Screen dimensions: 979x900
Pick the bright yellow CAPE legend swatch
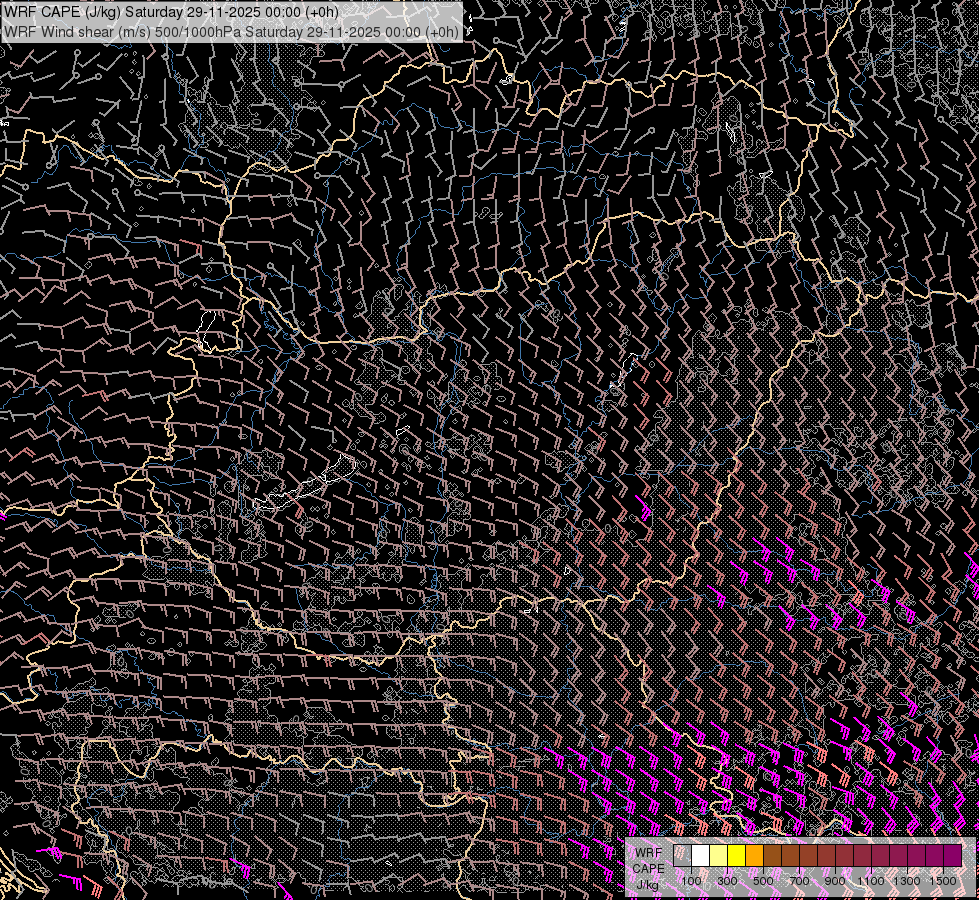736,855
